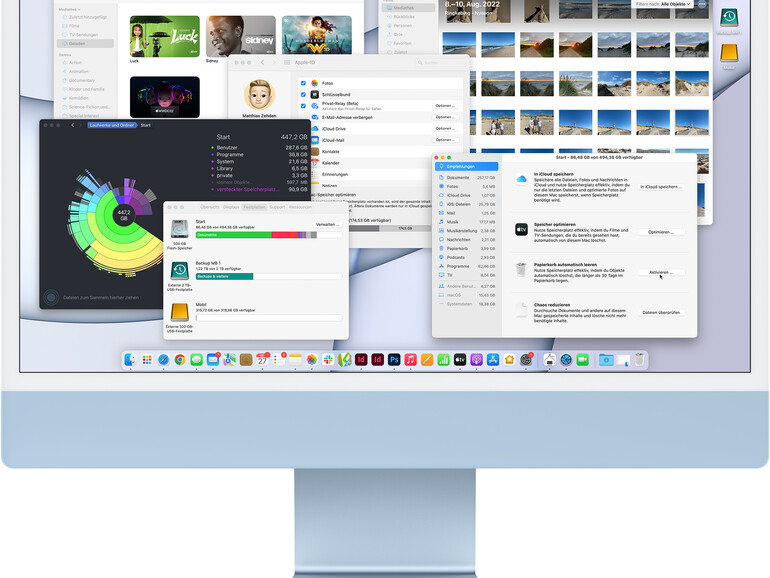Open Optionen for iCloud-Mail
The height and width of the screenshot is (578, 770).
(445, 140)
